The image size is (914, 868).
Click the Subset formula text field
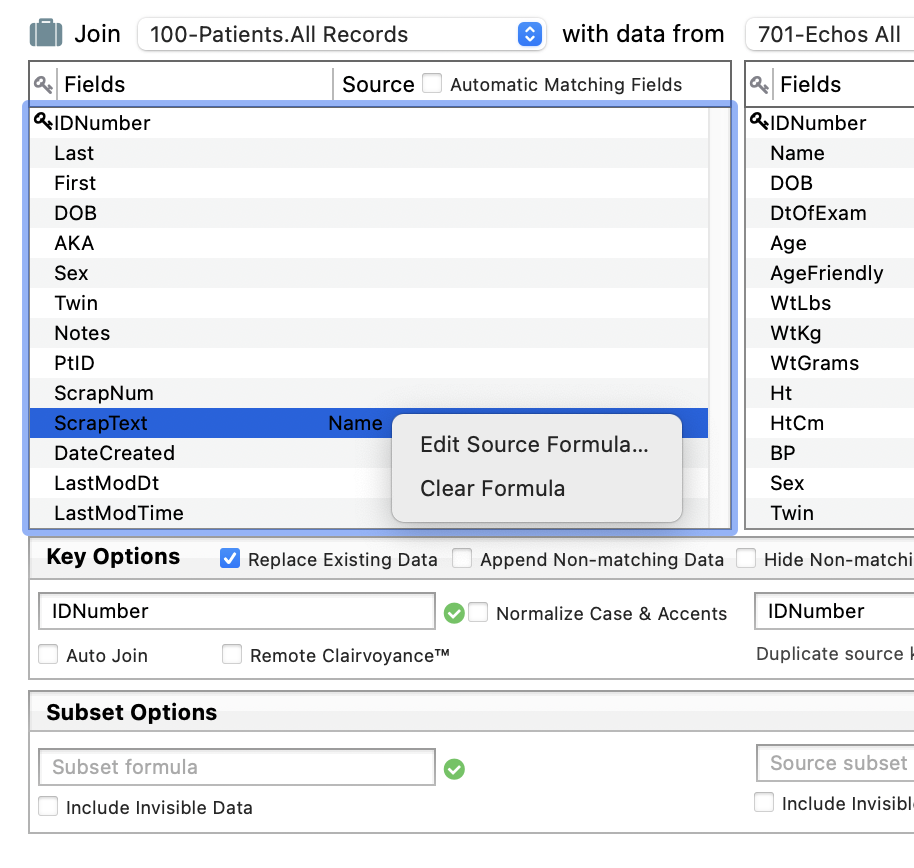(x=237, y=767)
